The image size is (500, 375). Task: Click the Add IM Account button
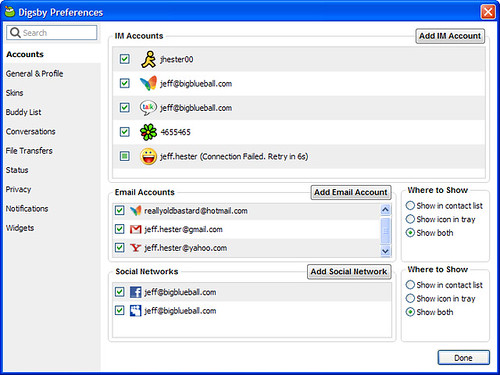tap(450, 36)
